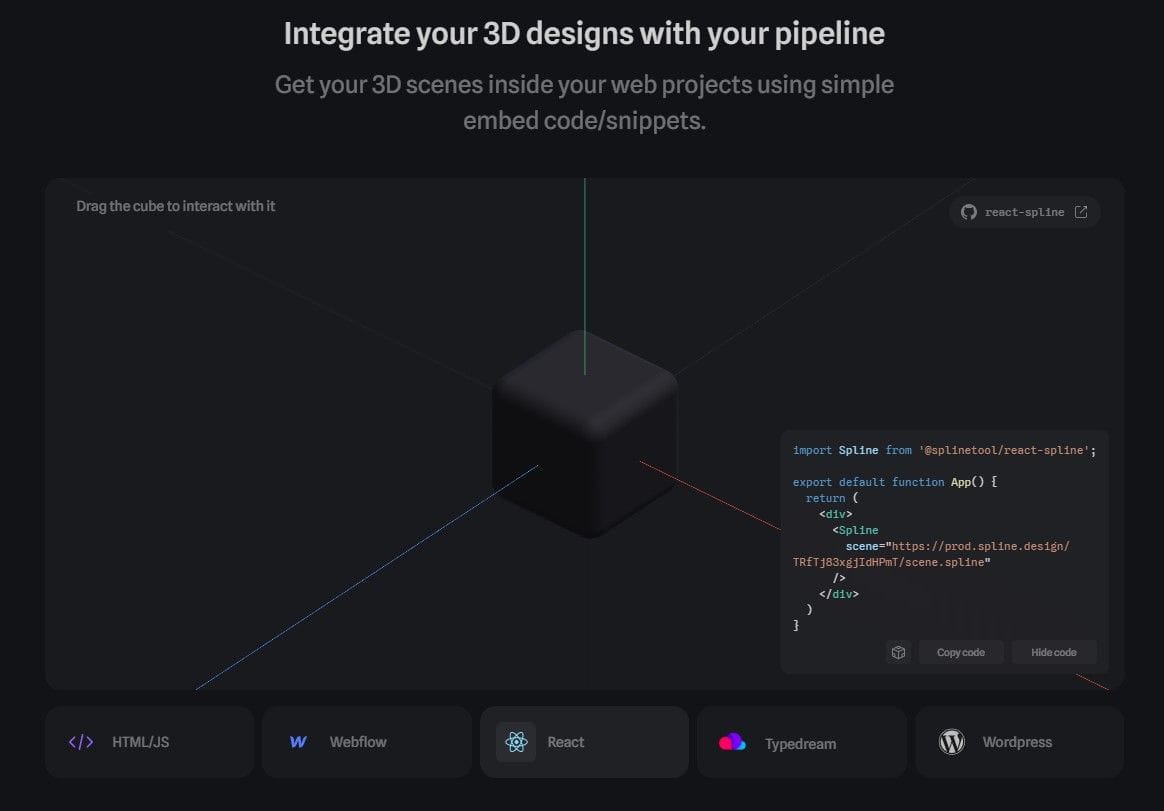Open the react-spline GitHub repository link
This screenshot has width=1164, height=811.
(x=1024, y=212)
